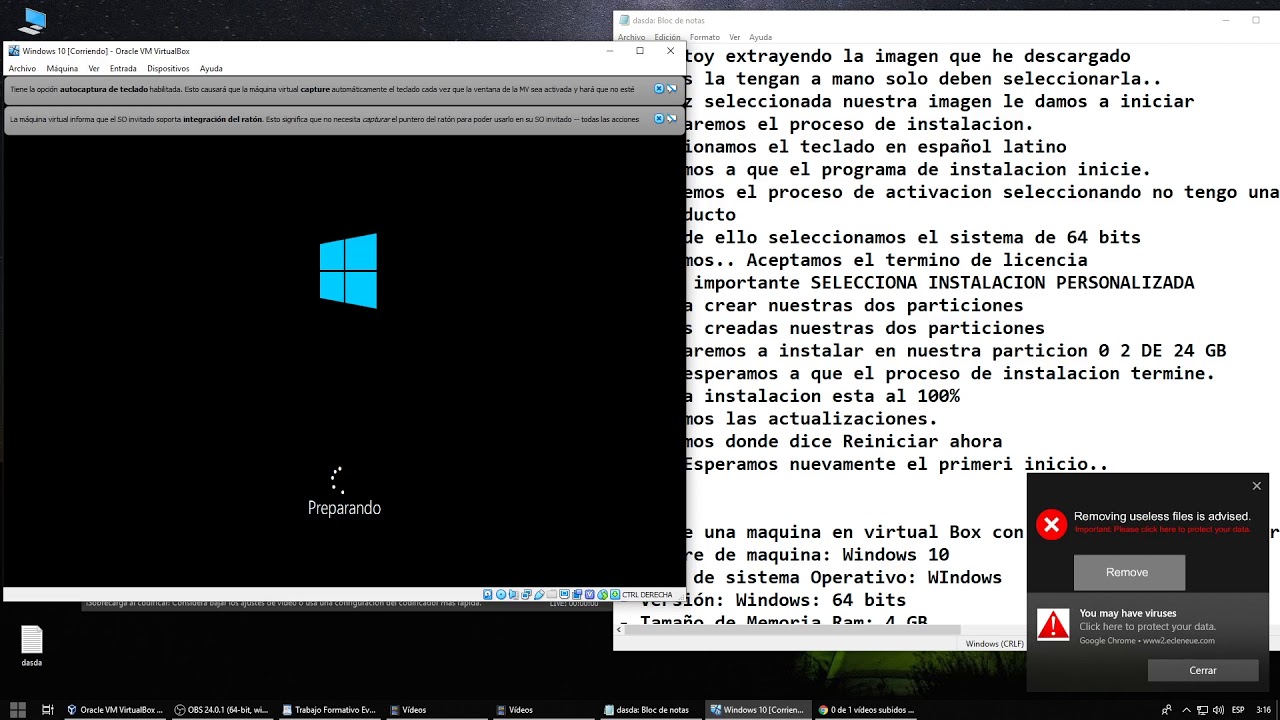Viewport: 1280px width, 720px height.
Task: Switch to Windows 10 [Corriendo] taskbar item
Action: click(x=757, y=710)
